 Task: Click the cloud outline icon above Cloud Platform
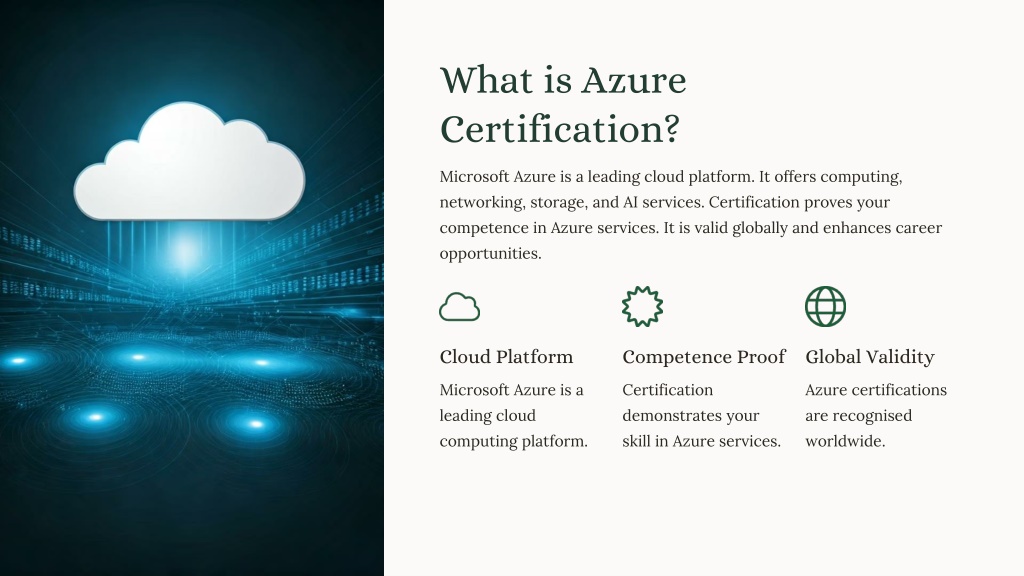point(460,307)
